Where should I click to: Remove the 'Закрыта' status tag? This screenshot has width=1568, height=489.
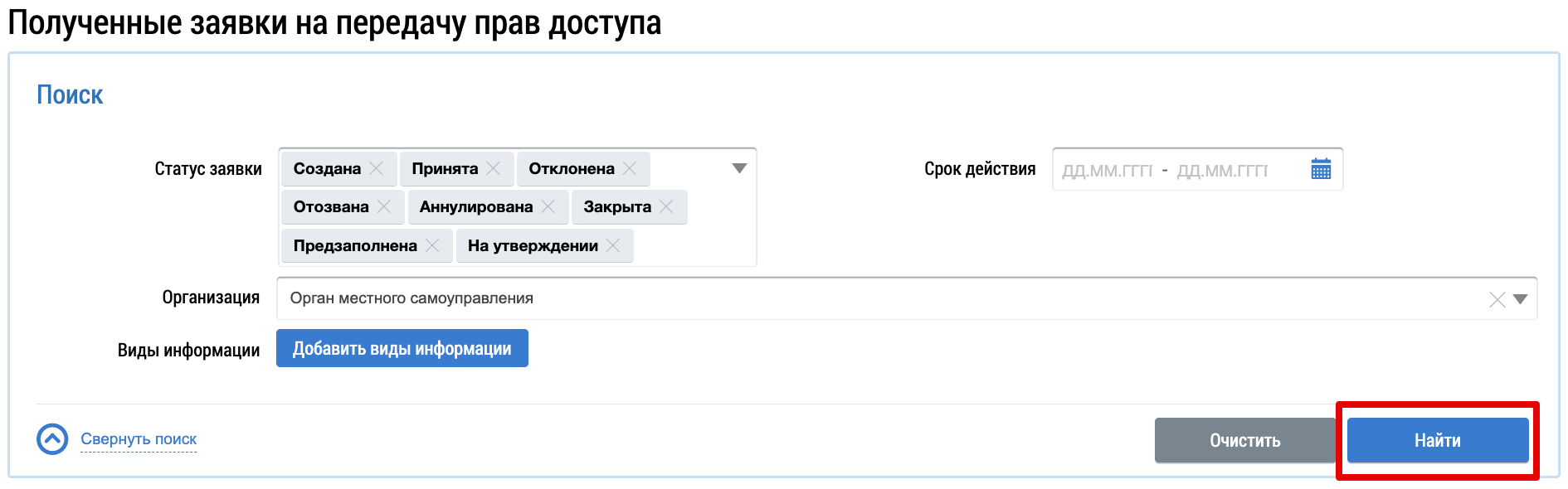click(x=666, y=206)
